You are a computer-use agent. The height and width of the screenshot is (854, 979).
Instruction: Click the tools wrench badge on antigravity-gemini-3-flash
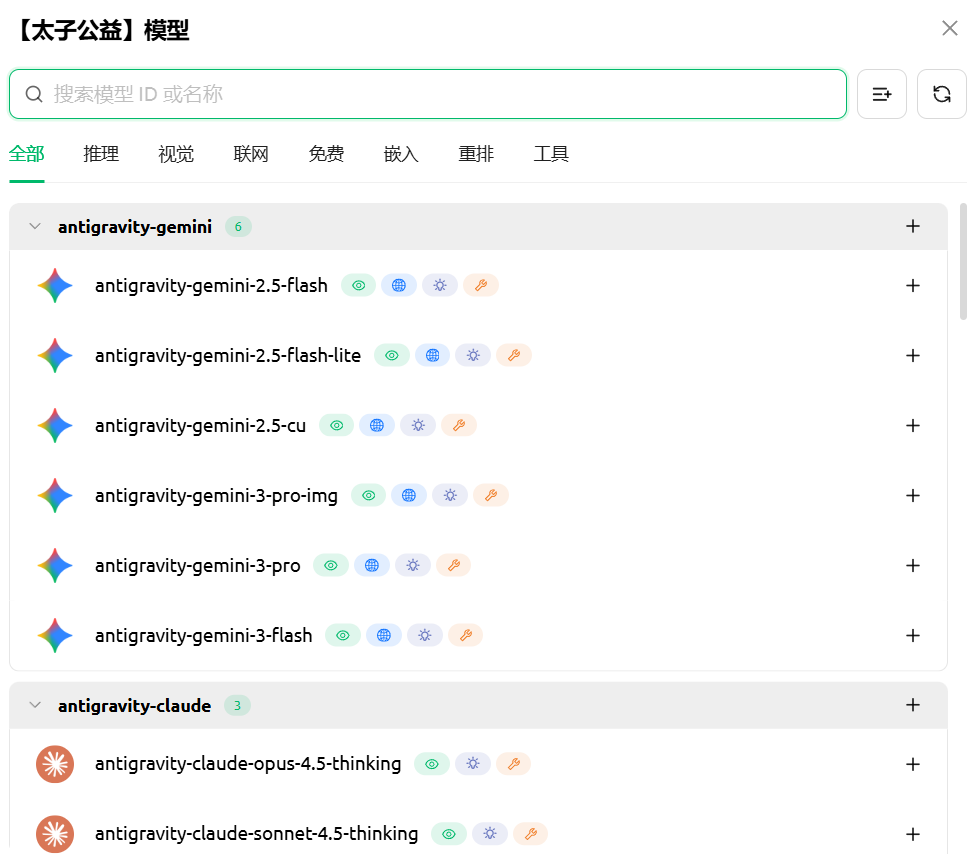pos(465,636)
